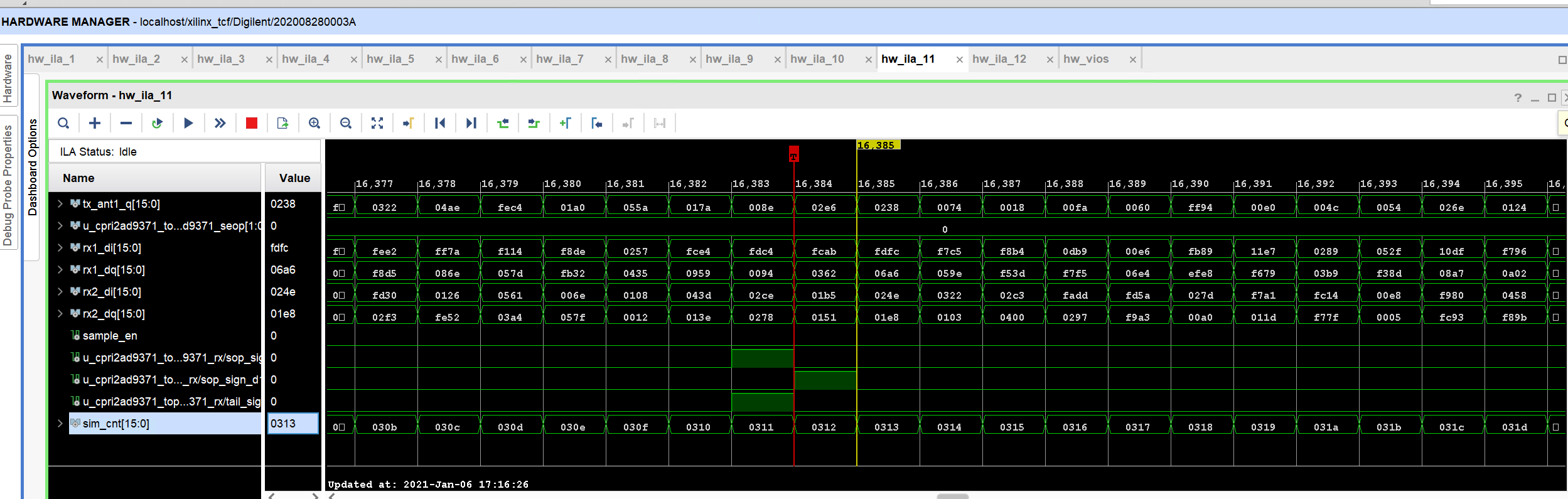Jump to next transition icon
The height and width of the screenshot is (499, 1568).
[534, 123]
